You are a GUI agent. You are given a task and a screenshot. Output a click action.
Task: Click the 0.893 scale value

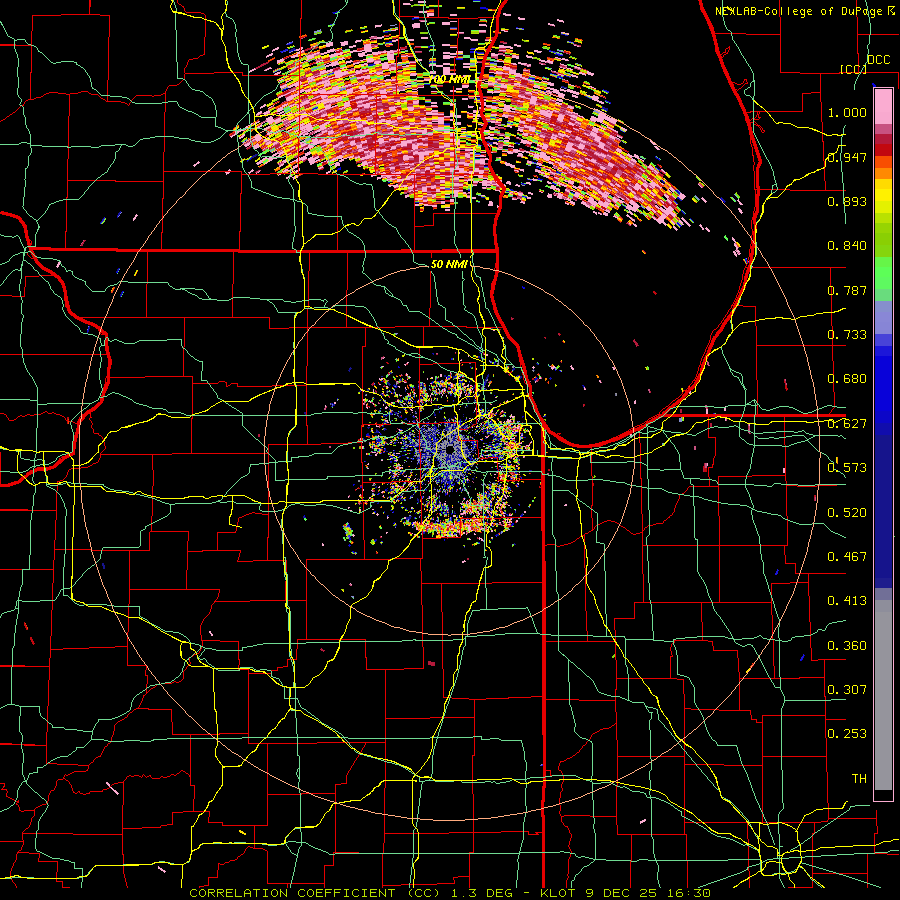point(847,201)
